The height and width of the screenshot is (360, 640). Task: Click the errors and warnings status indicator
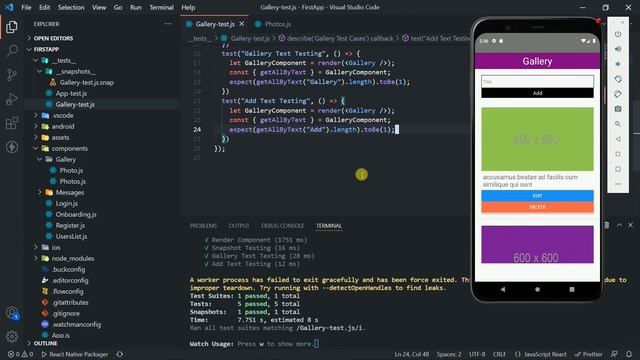point(20,354)
